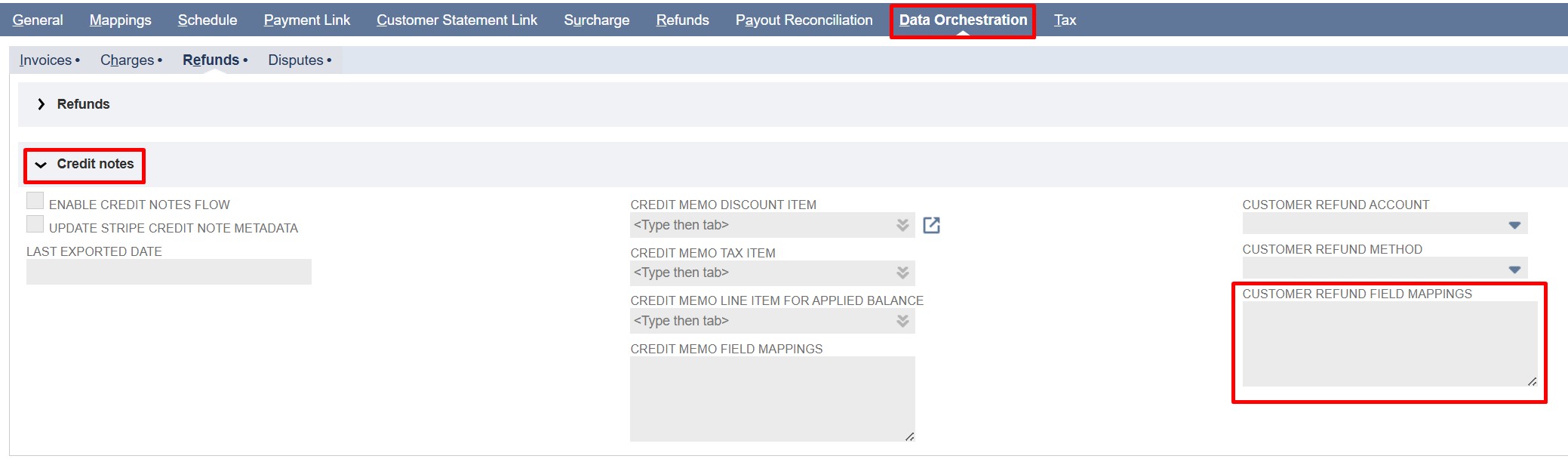
Task: Click the Last Exported Date field
Action: click(168, 272)
